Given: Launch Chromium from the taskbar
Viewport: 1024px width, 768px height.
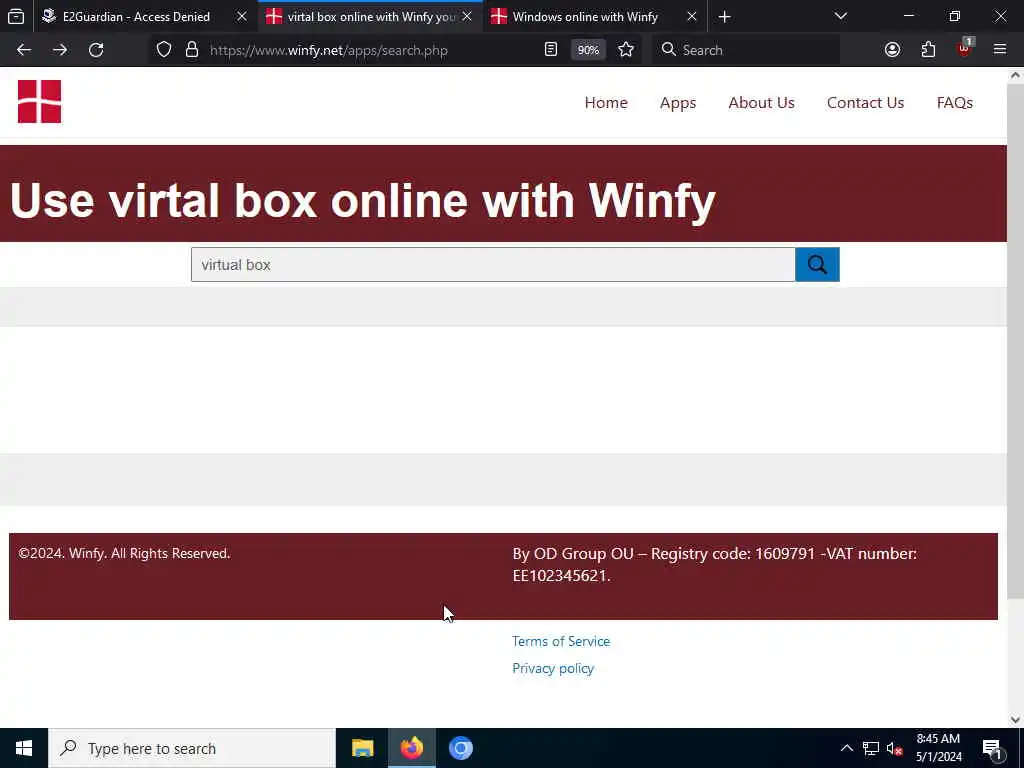Looking at the screenshot, I should click(x=460, y=748).
